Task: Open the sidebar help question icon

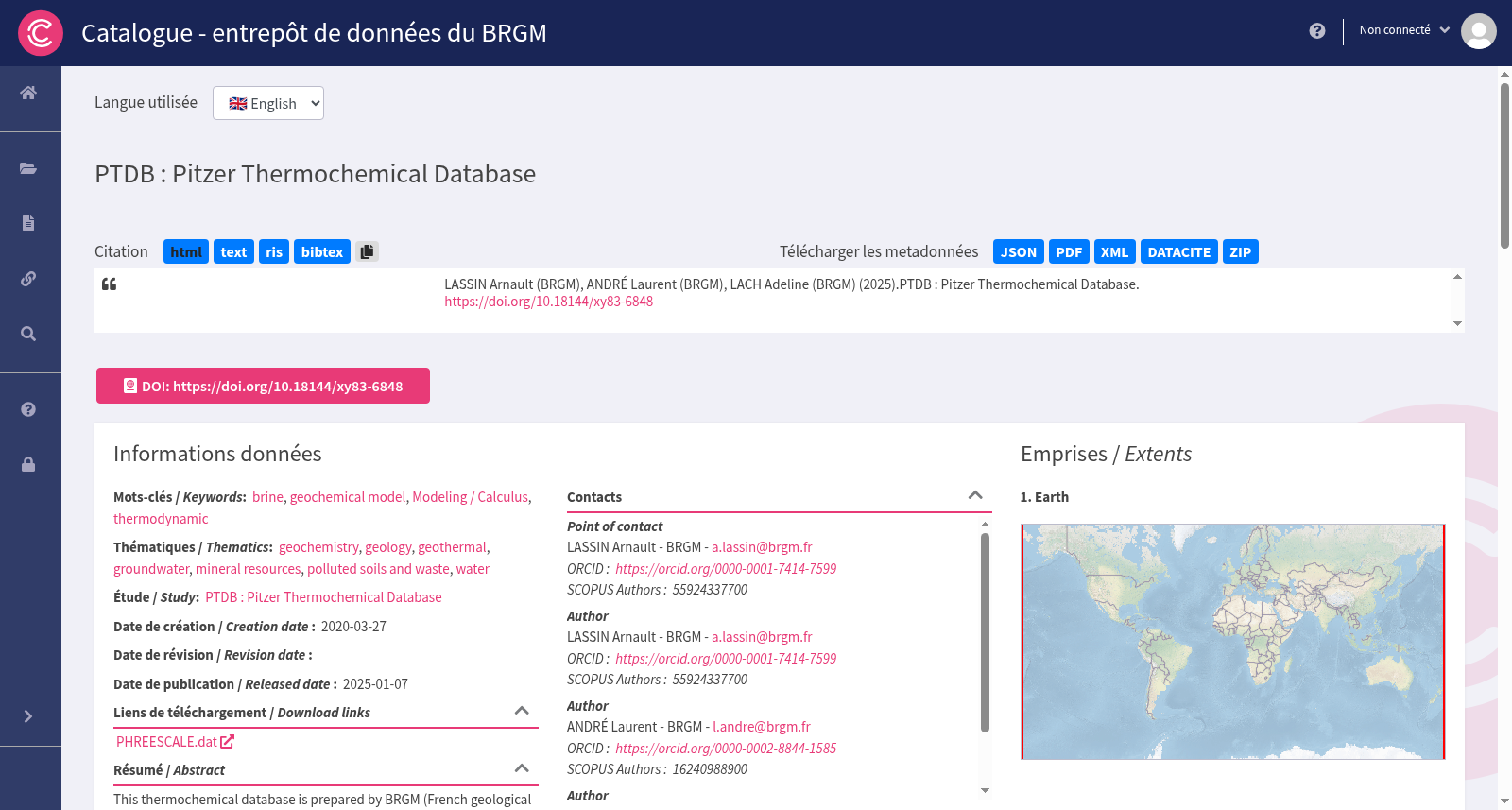Action: [28, 409]
